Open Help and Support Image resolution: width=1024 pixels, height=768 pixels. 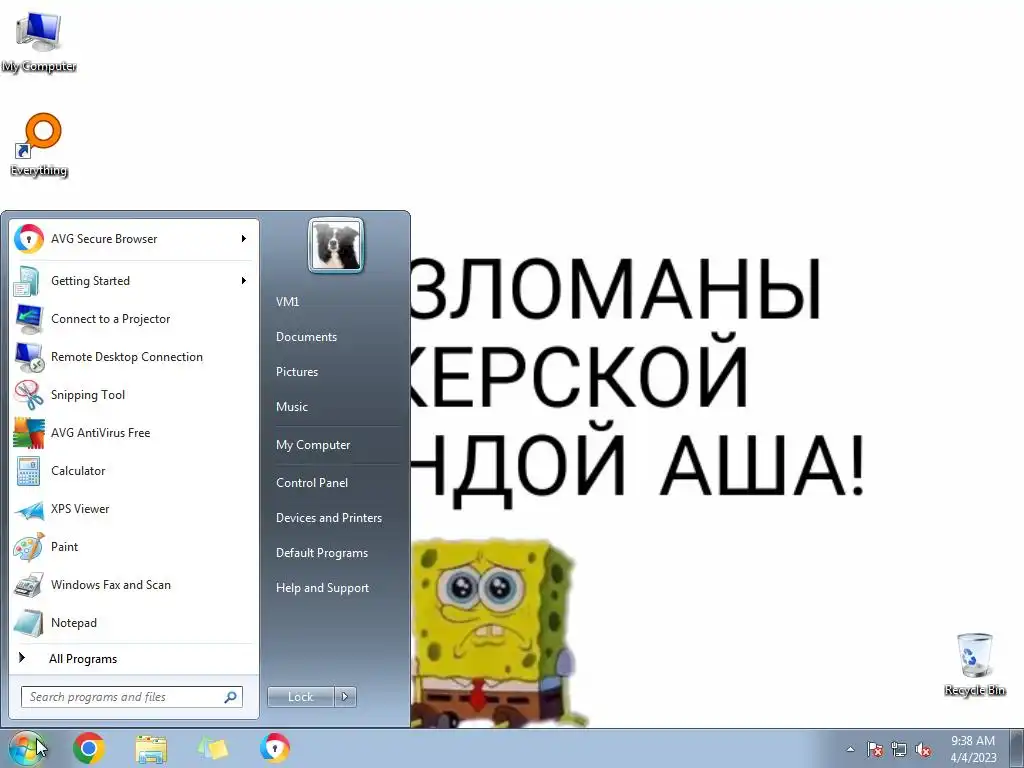322,588
